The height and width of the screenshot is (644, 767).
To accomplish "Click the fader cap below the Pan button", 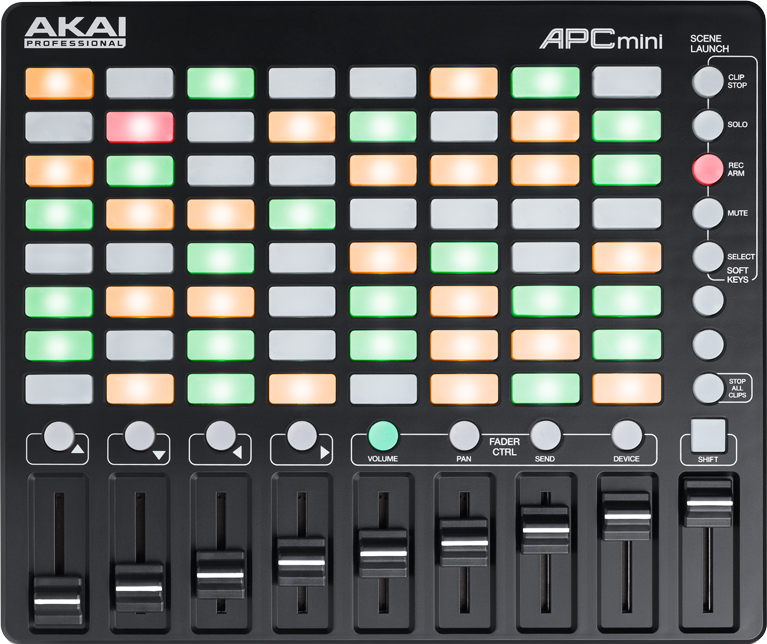I will coord(464,543).
